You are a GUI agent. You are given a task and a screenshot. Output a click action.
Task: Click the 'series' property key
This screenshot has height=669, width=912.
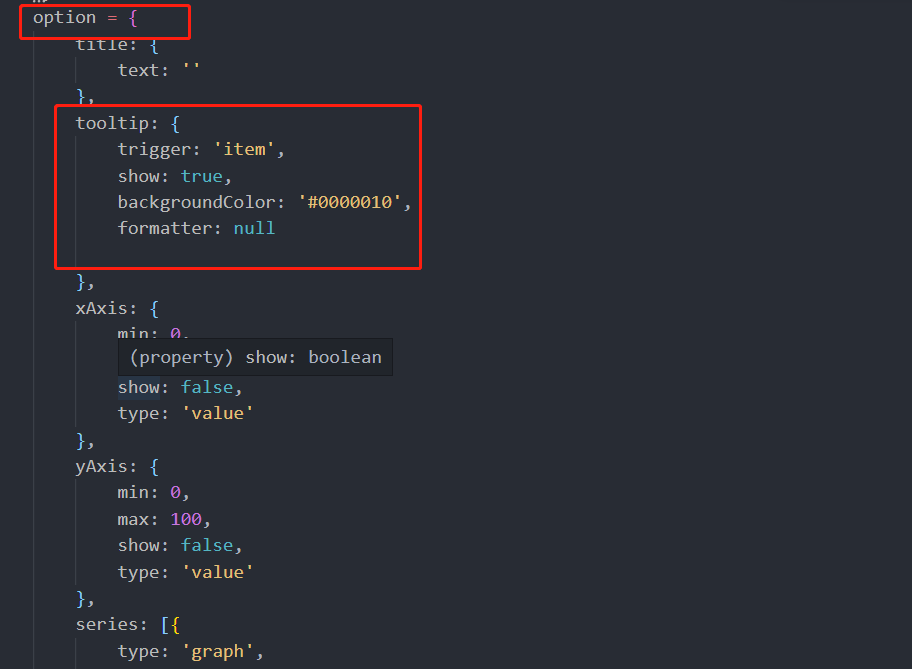[107, 625]
